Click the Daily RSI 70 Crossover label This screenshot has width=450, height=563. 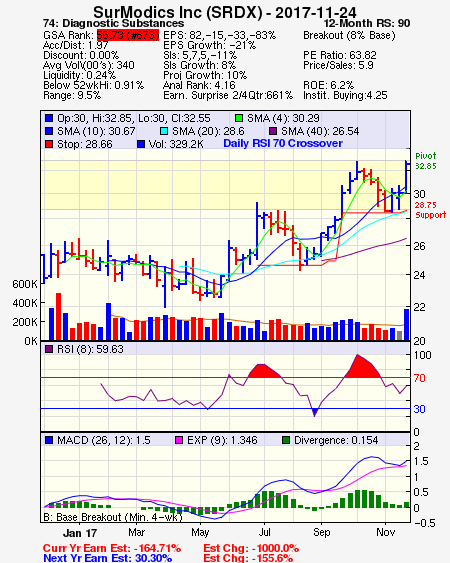pyautogui.click(x=283, y=143)
